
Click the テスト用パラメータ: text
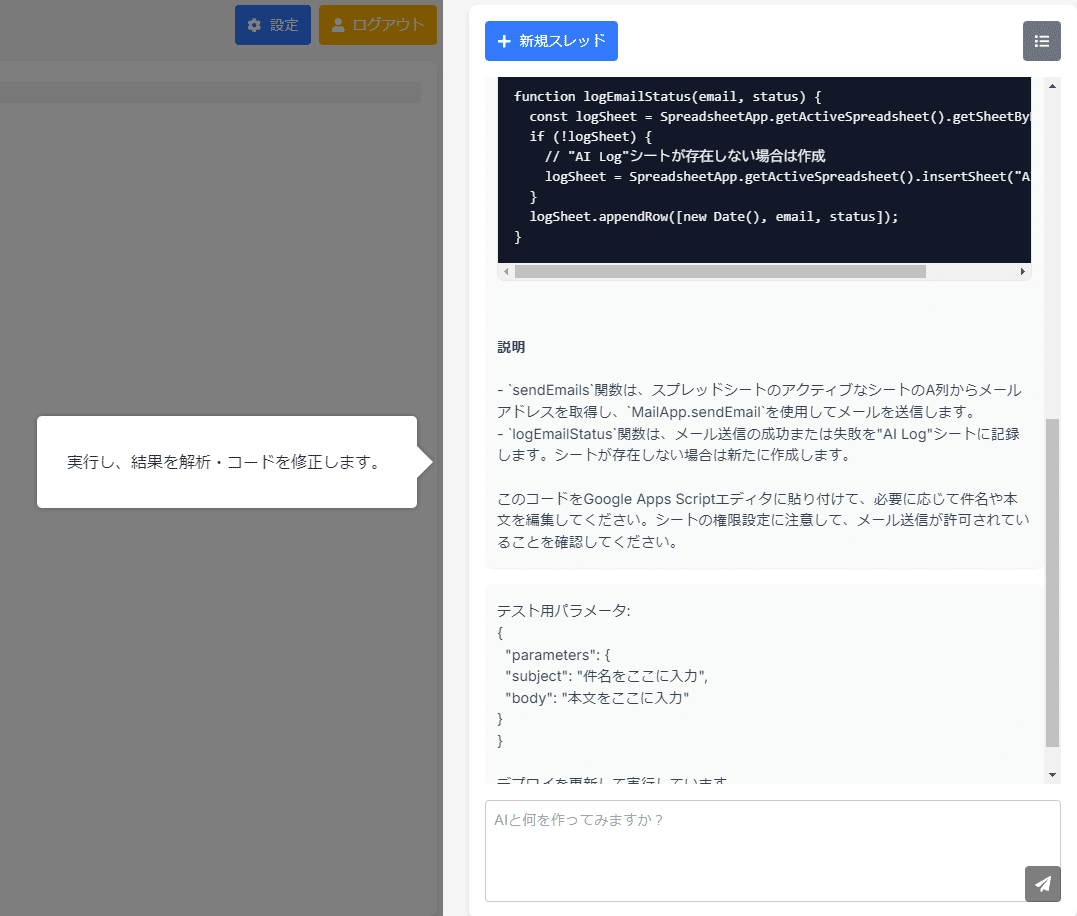pyautogui.click(x=564, y=611)
